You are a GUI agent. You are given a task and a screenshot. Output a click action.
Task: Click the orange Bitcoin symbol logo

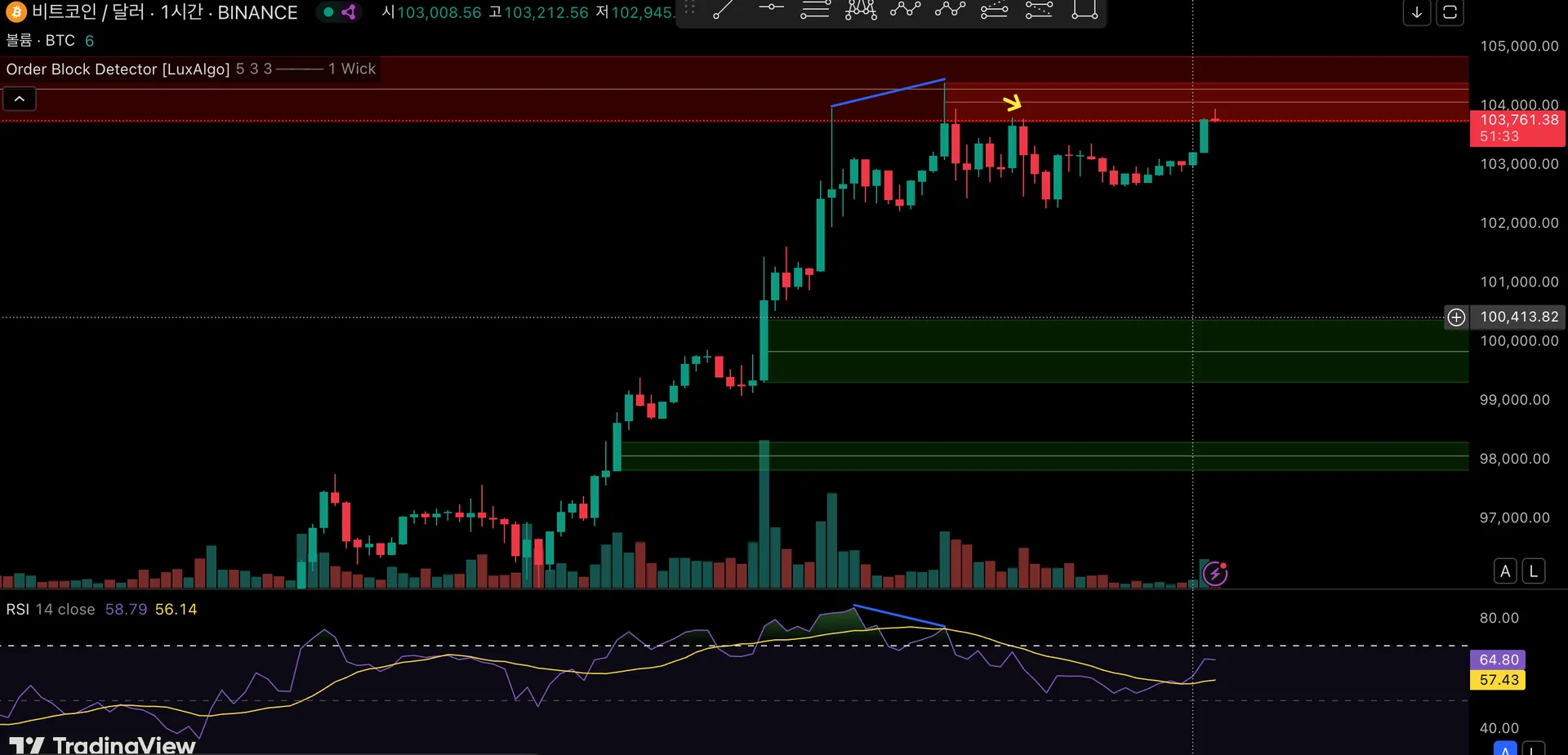point(16,11)
